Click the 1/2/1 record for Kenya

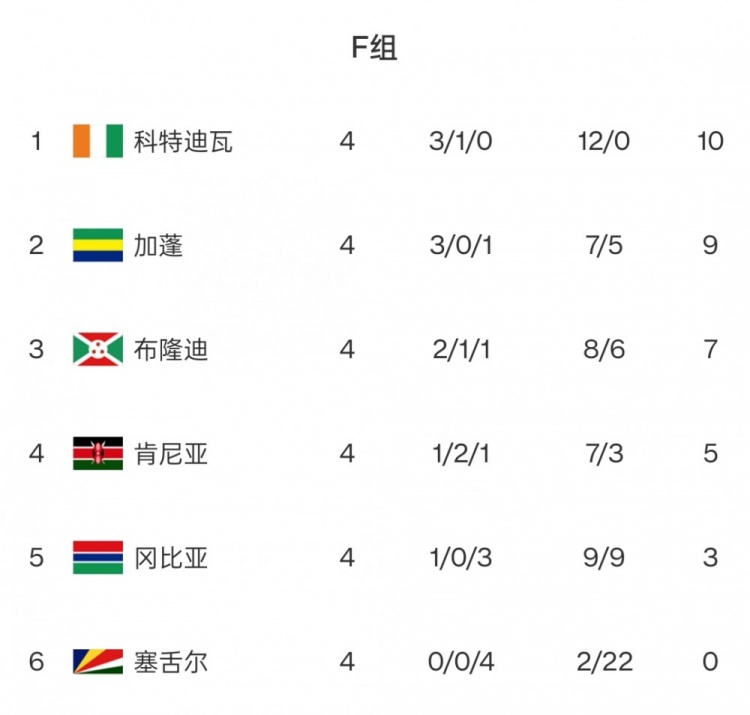(461, 453)
